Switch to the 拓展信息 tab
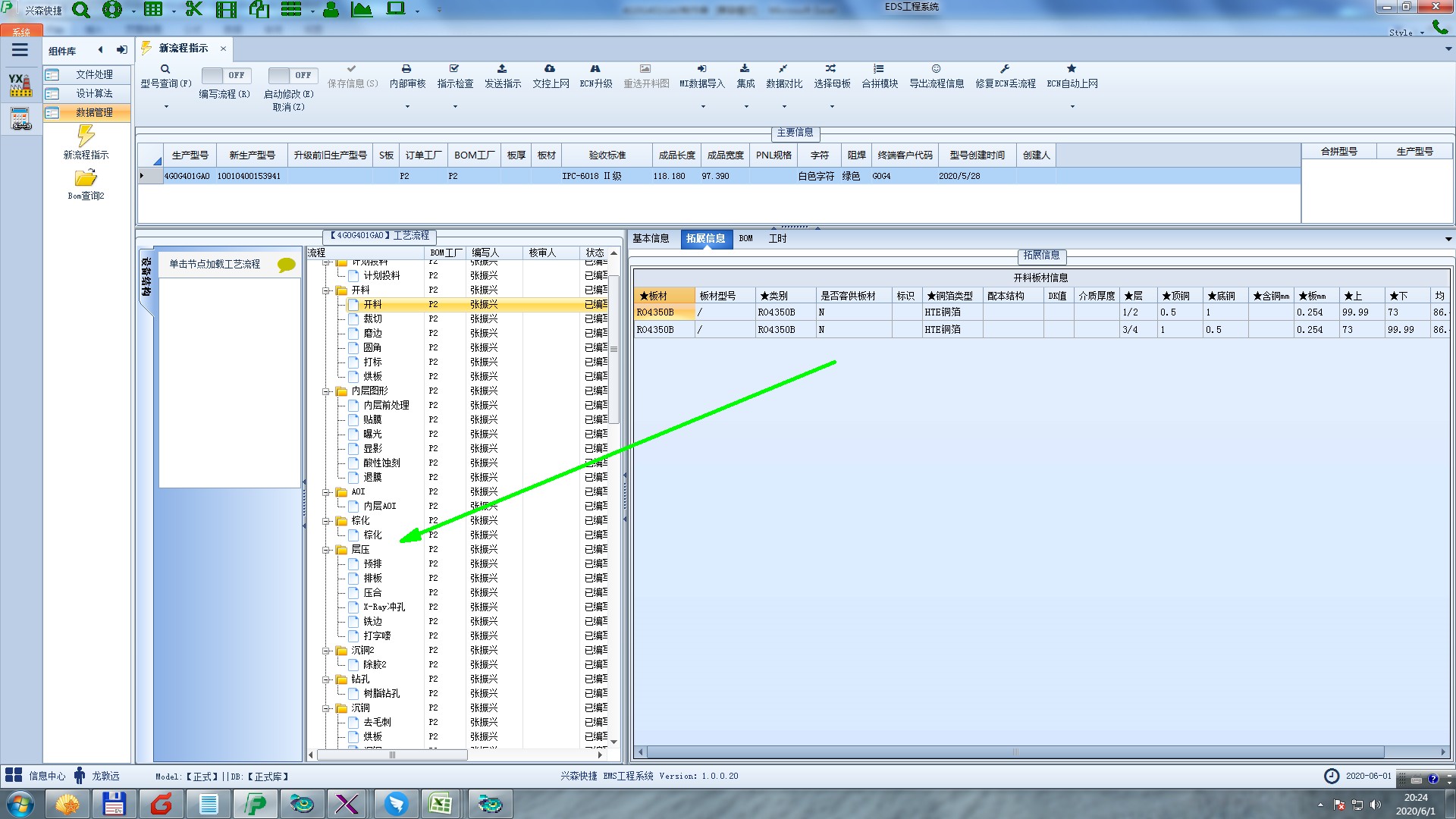This screenshot has height=819, width=1456. 705,239
